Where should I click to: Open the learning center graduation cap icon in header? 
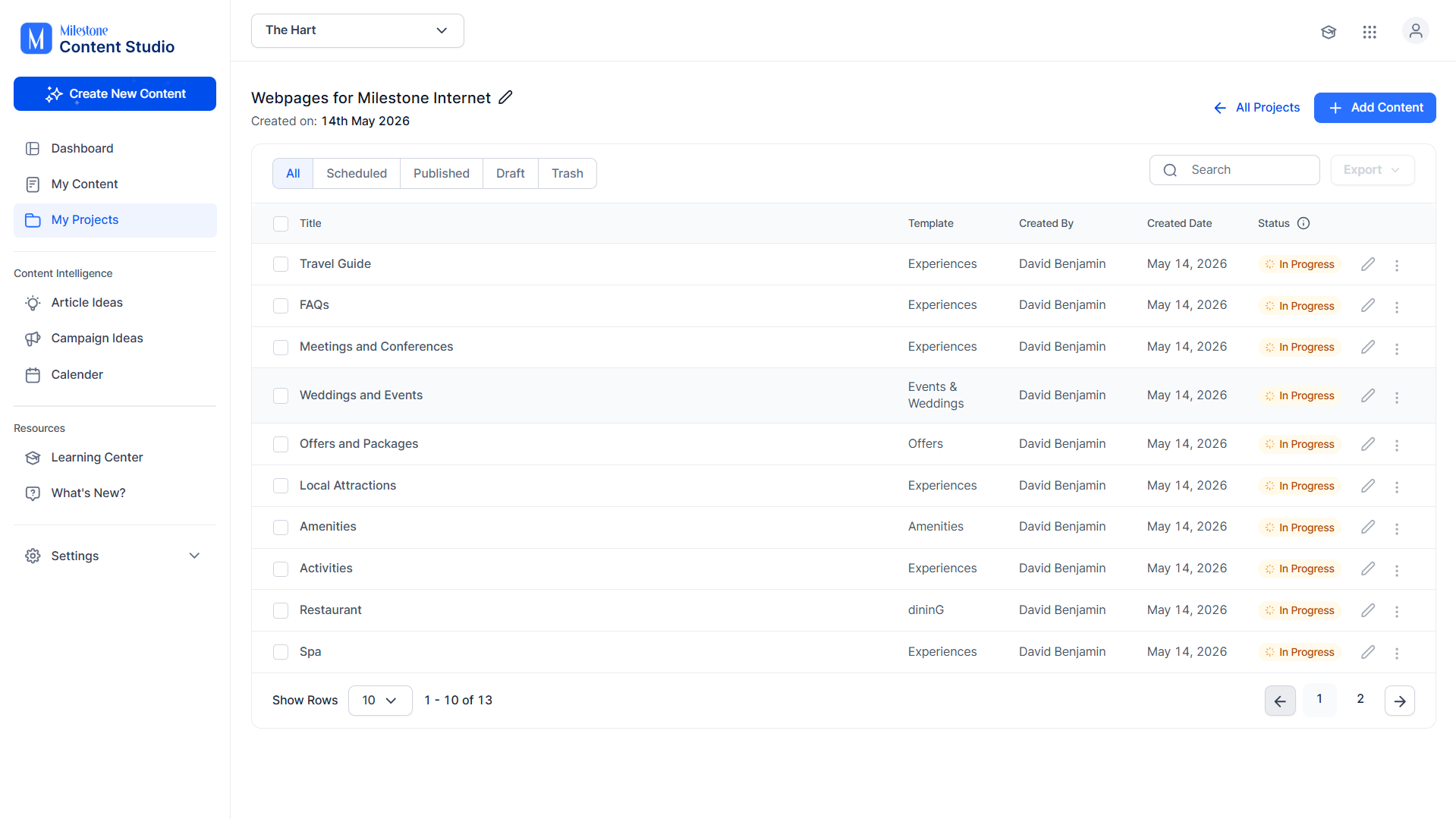point(1329,32)
